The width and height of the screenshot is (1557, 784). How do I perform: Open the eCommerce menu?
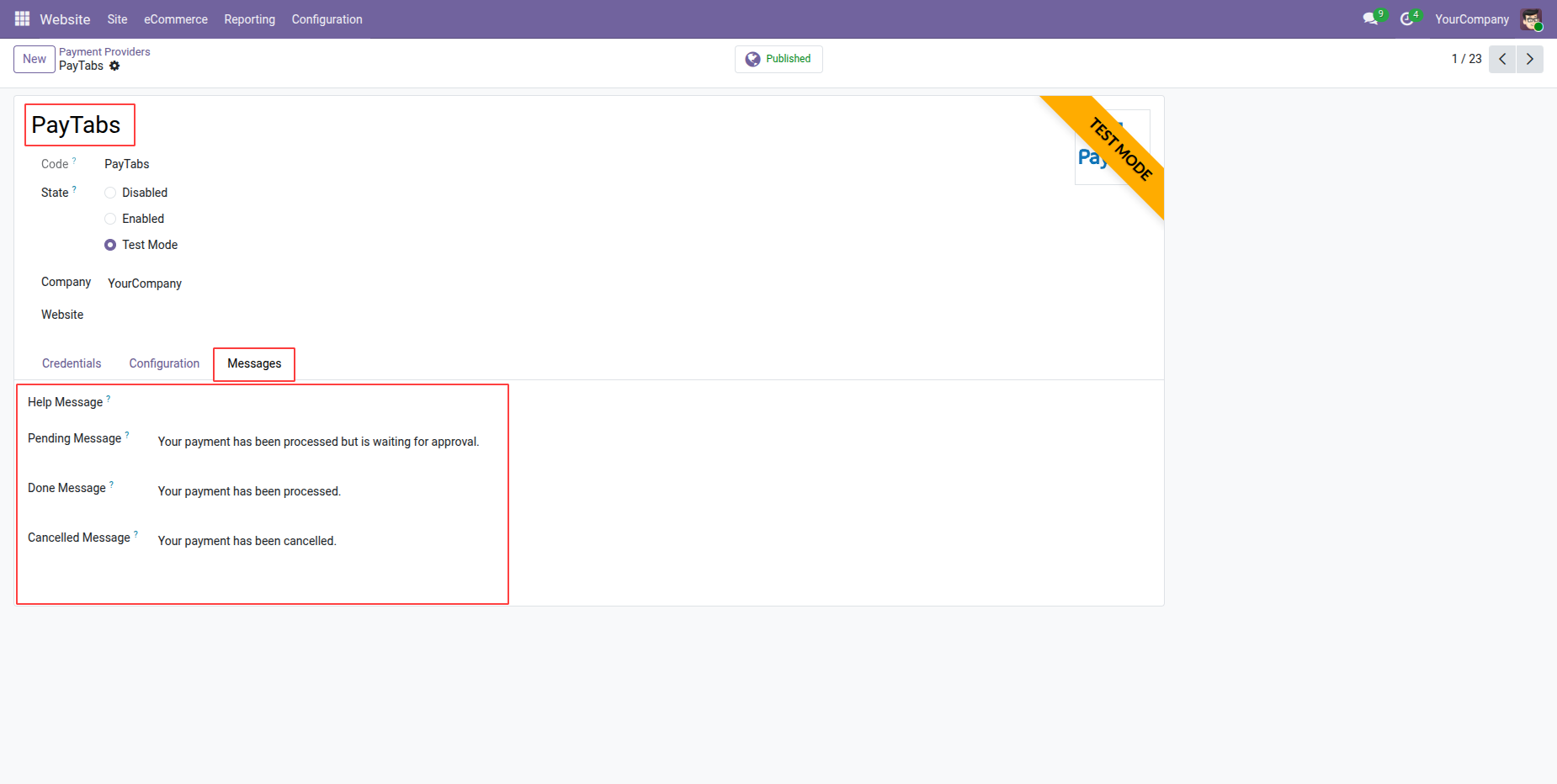tap(176, 19)
